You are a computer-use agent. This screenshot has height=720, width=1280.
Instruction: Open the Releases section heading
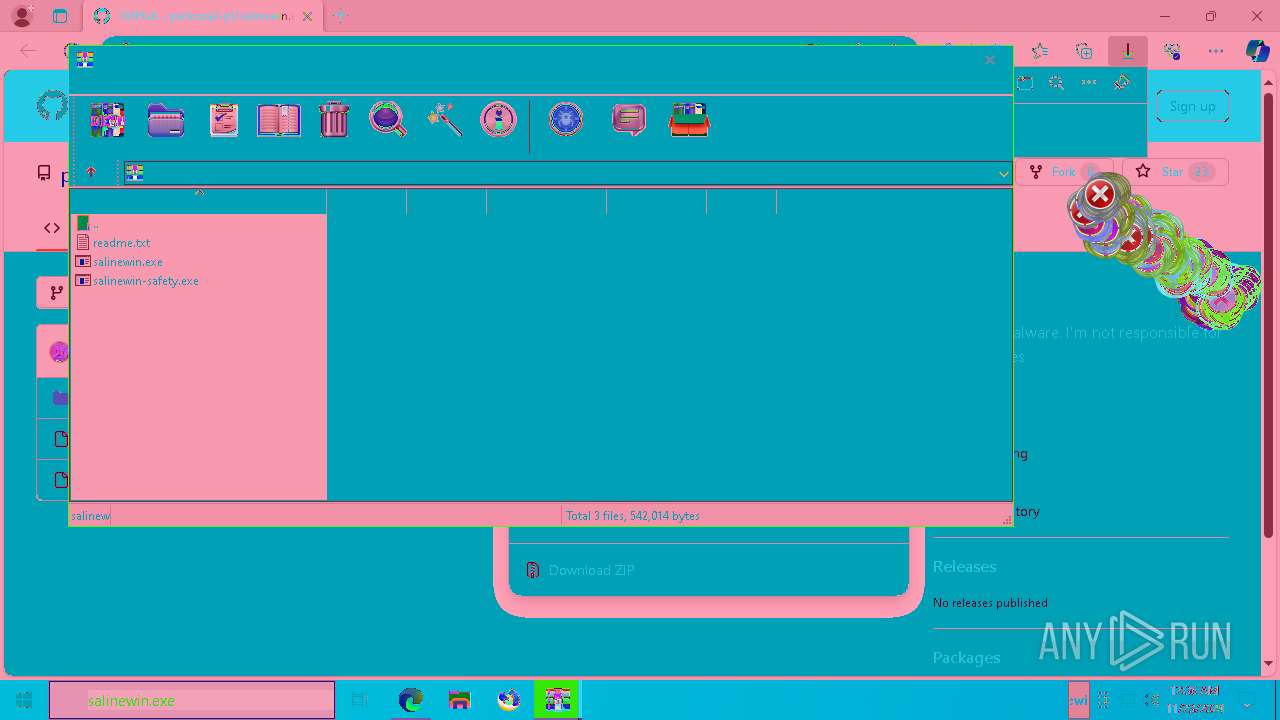[964, 566]
